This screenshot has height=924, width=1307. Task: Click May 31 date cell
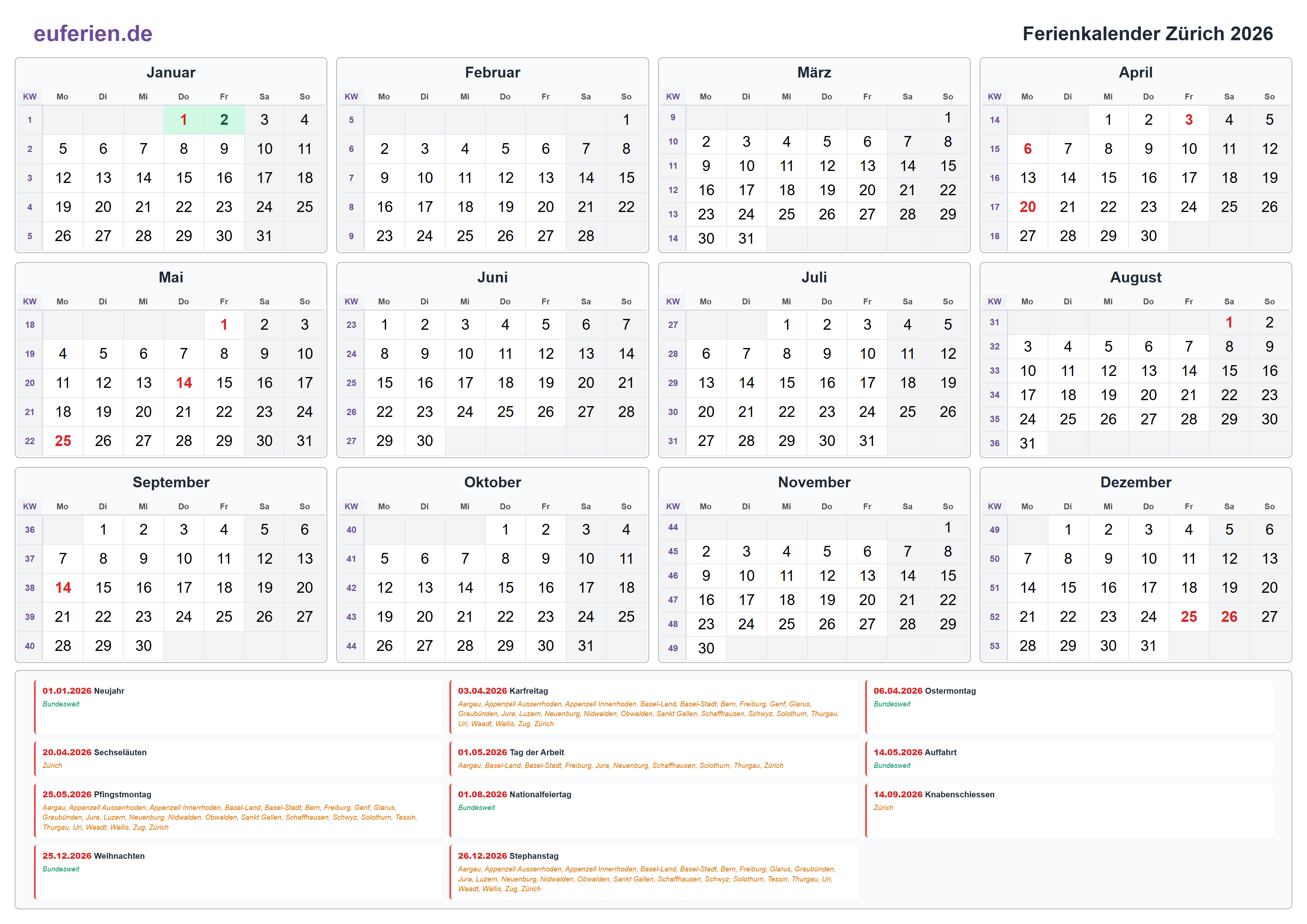pyautogui.click(x=304, y=441)
